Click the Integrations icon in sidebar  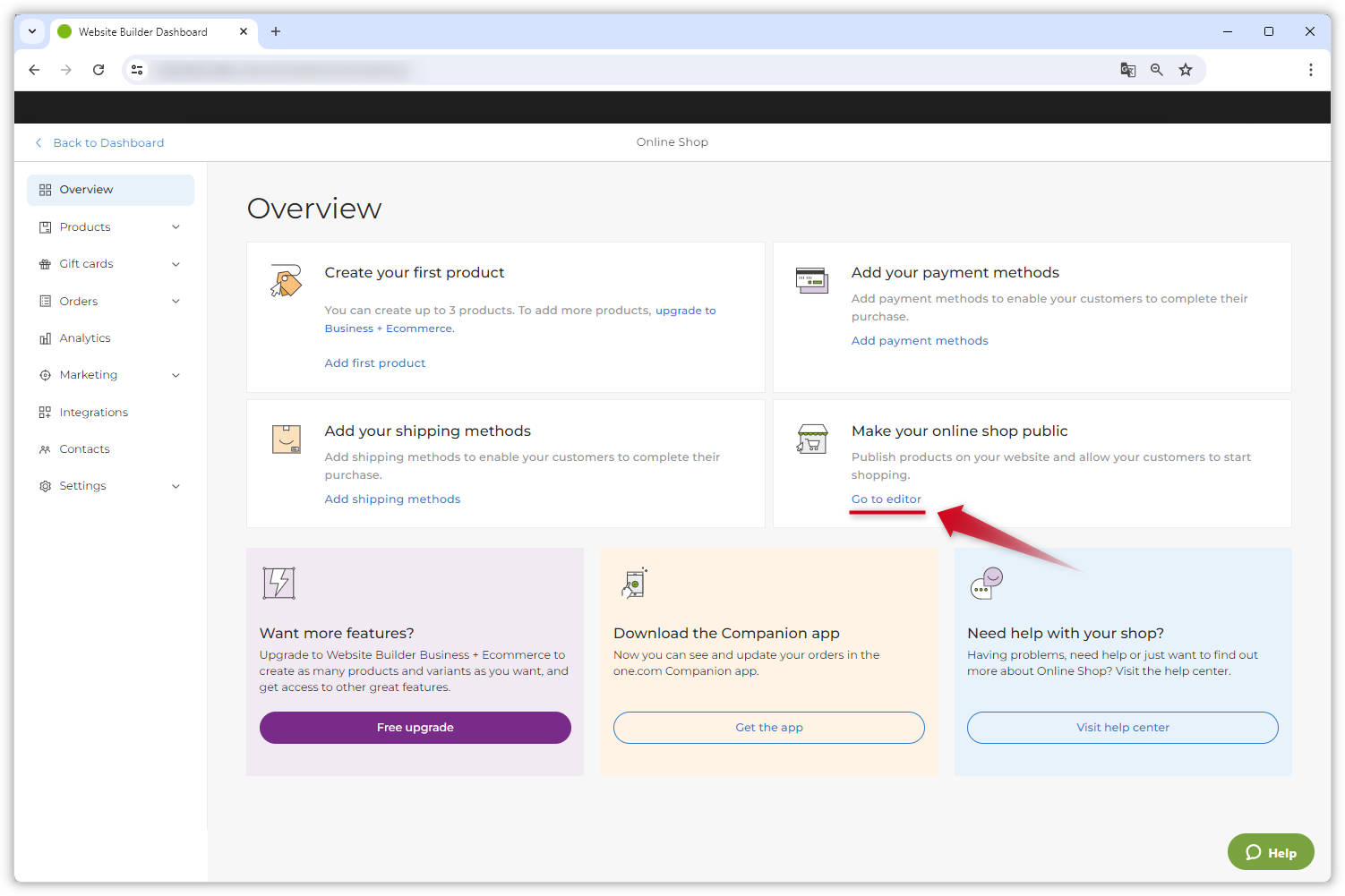click(x=45, y=413)
